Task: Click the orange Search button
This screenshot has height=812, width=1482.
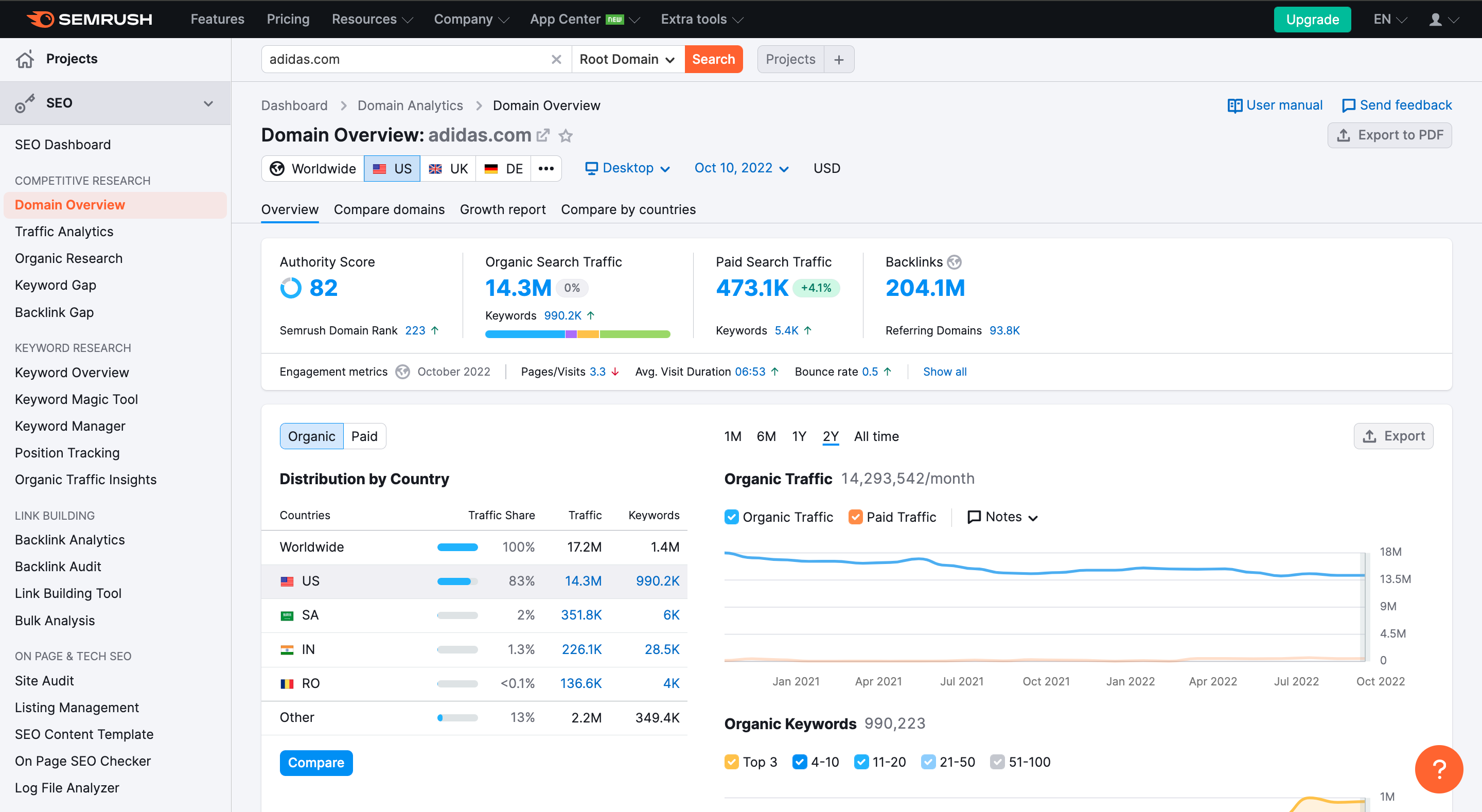Action: click(x=713, y=59)
